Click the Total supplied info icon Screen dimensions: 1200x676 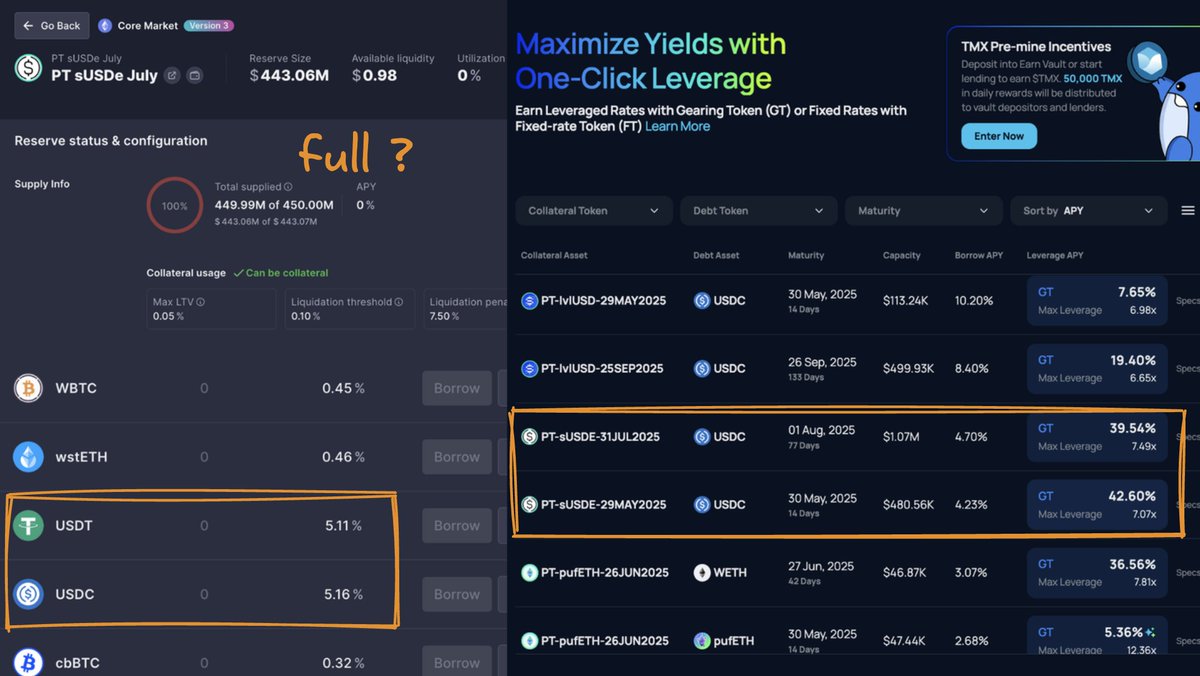288,187
